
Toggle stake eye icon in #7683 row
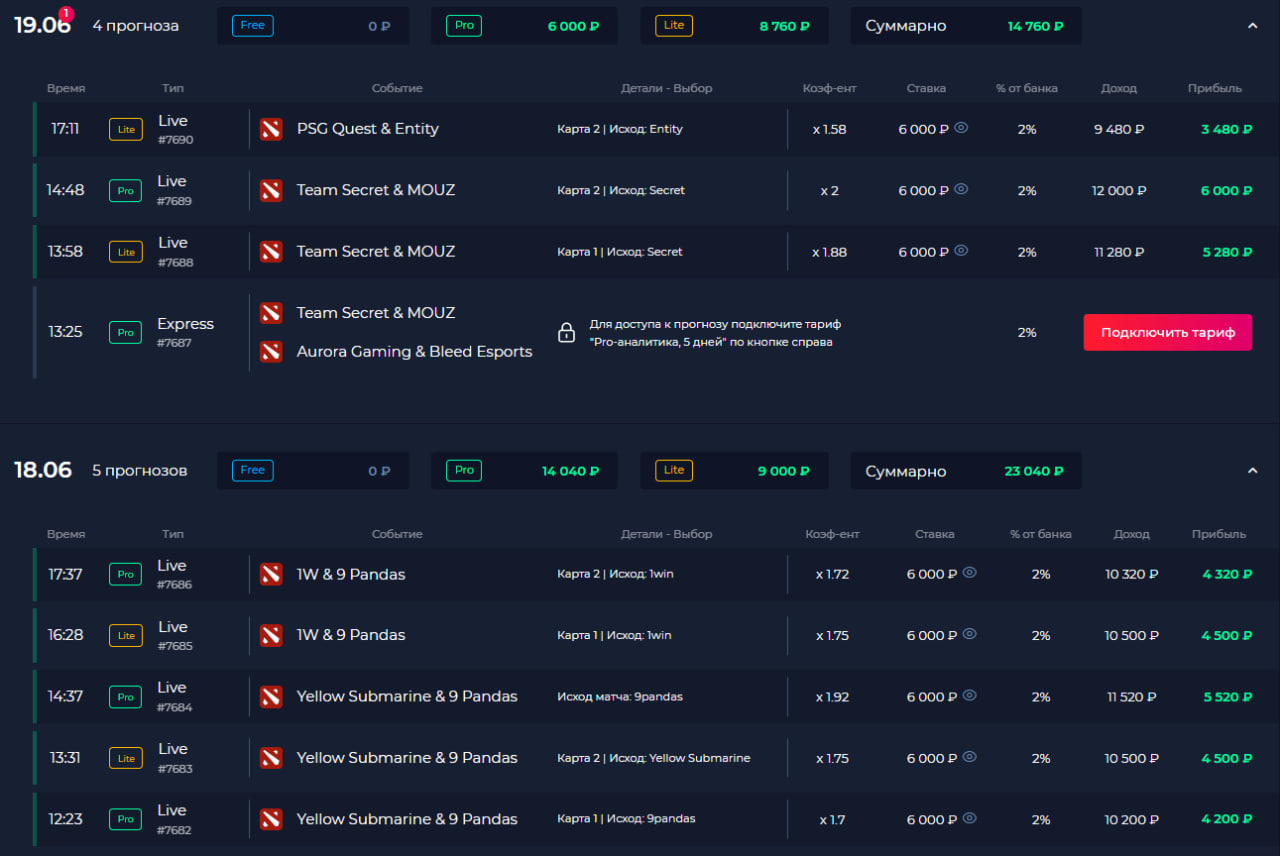tap(969, 757)
